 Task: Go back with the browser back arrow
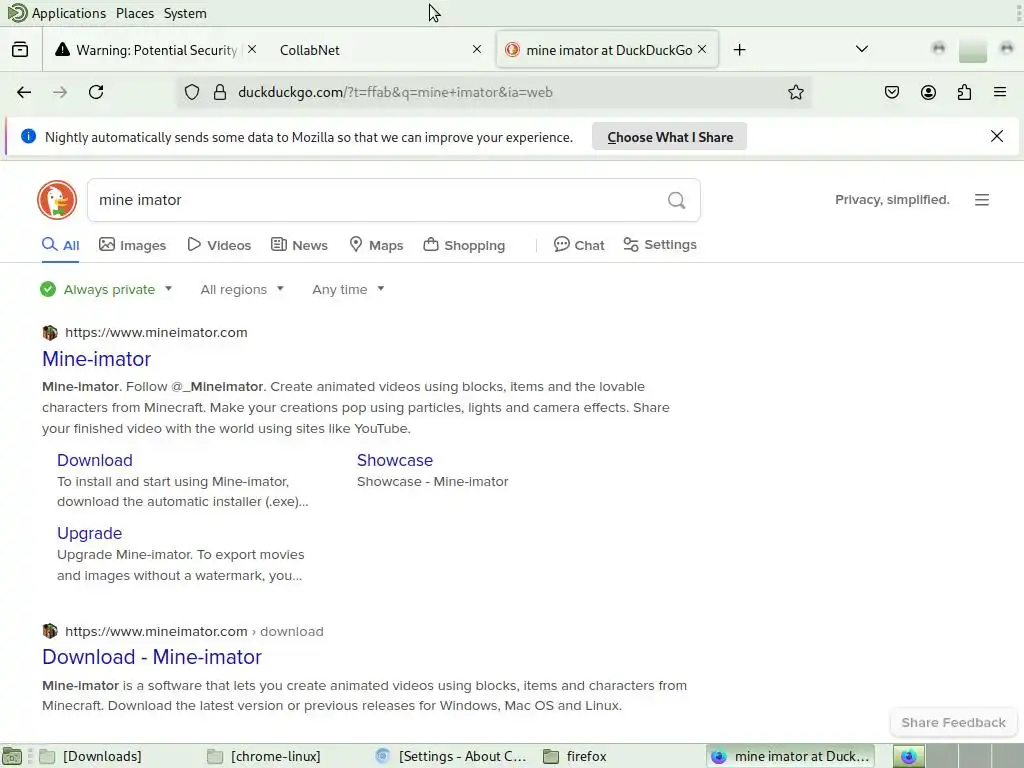24,92
